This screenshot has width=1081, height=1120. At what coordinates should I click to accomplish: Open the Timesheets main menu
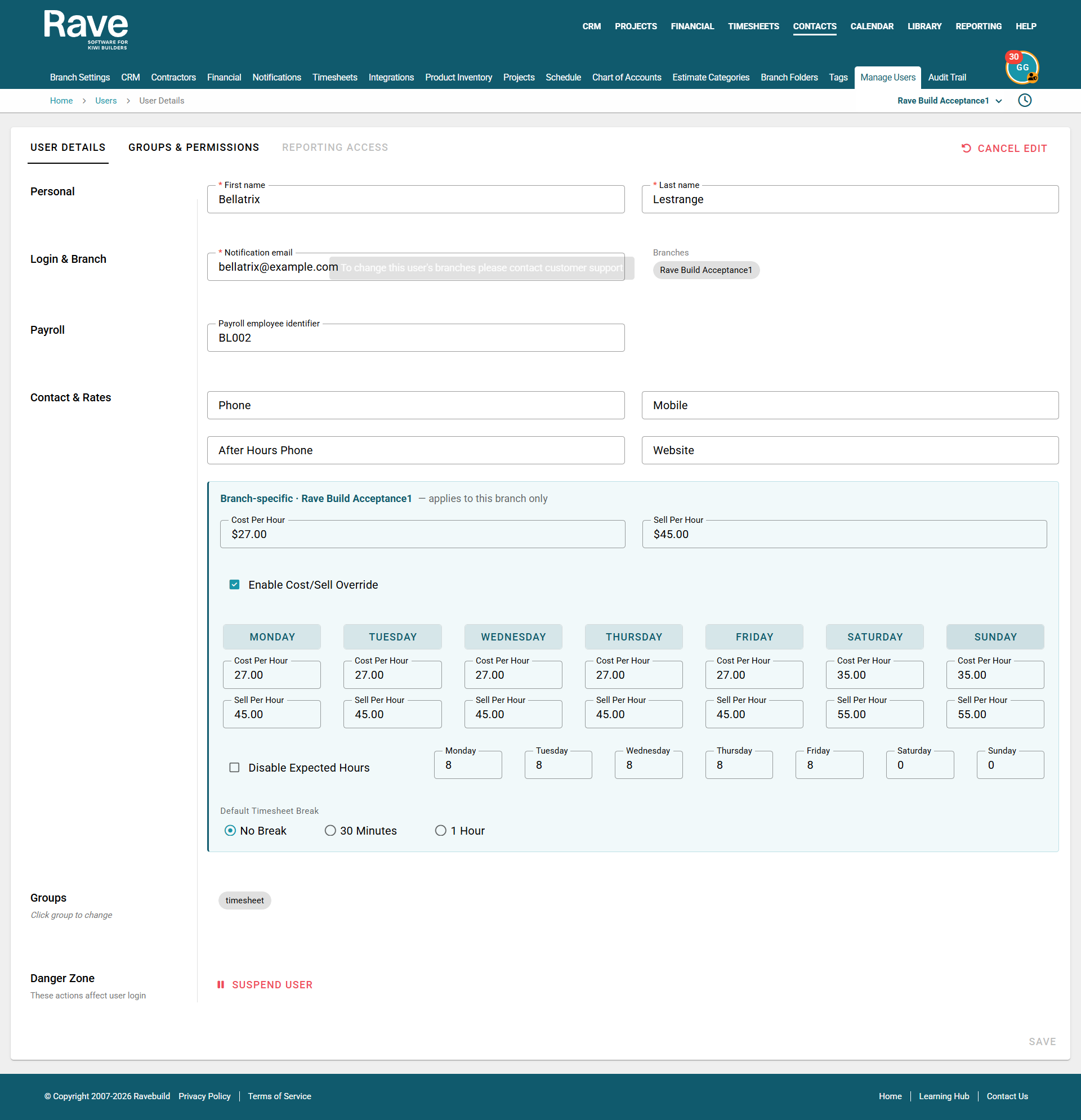[753, 26]
